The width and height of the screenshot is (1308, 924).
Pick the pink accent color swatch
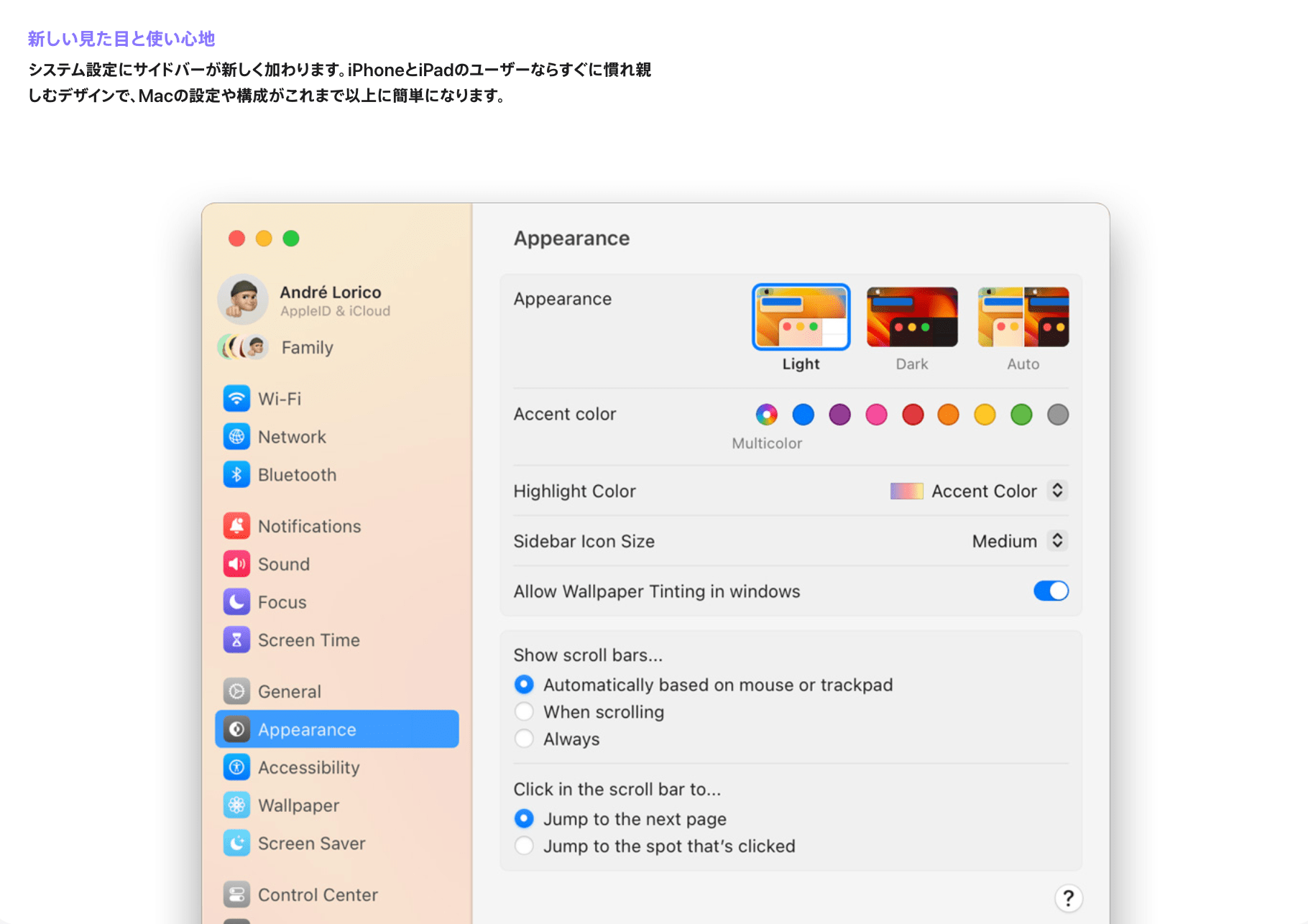pyautogui.click(x=876, y=415)
